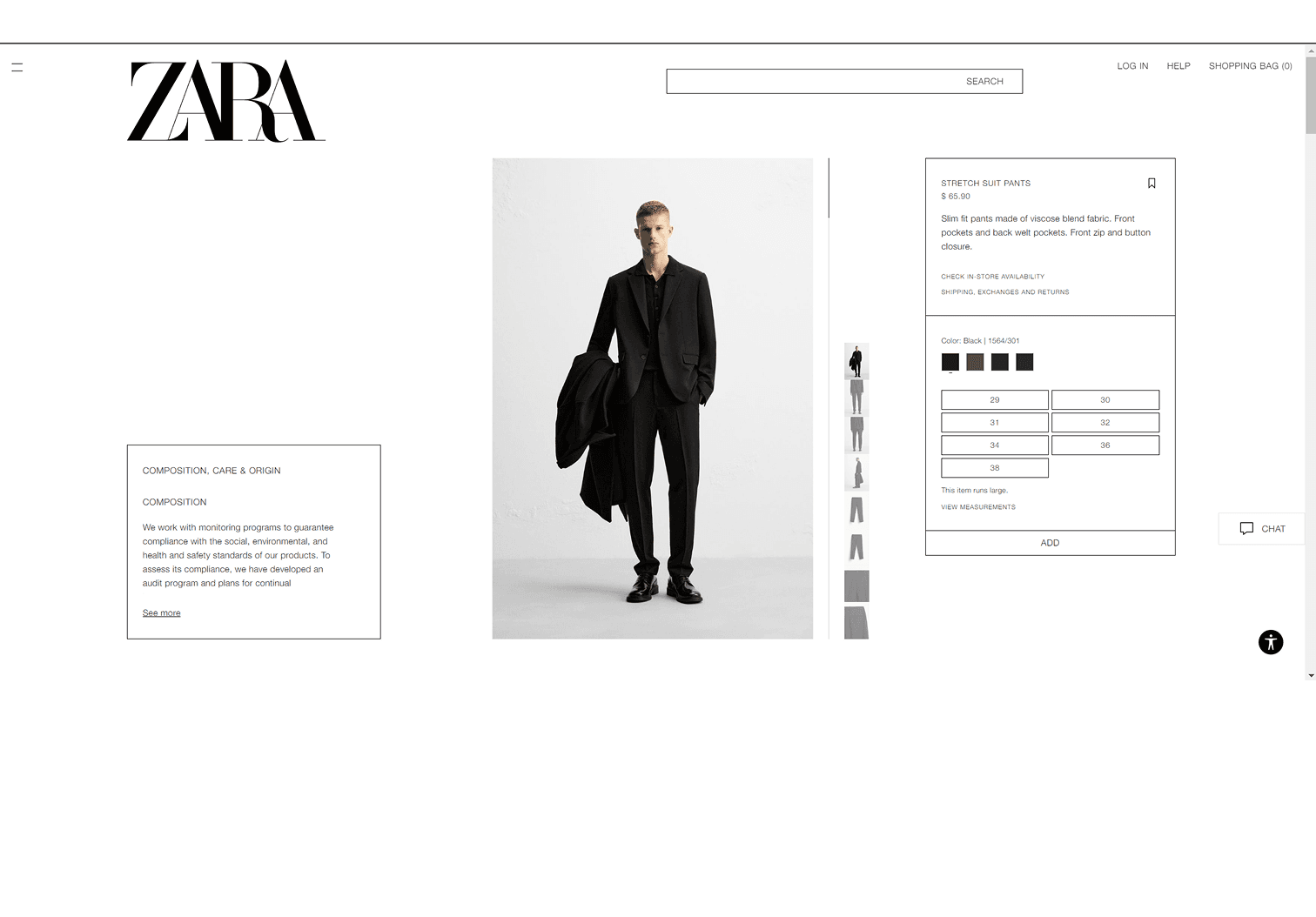Choose size 34
The image size is (1316, 917).
pos(995,445)
